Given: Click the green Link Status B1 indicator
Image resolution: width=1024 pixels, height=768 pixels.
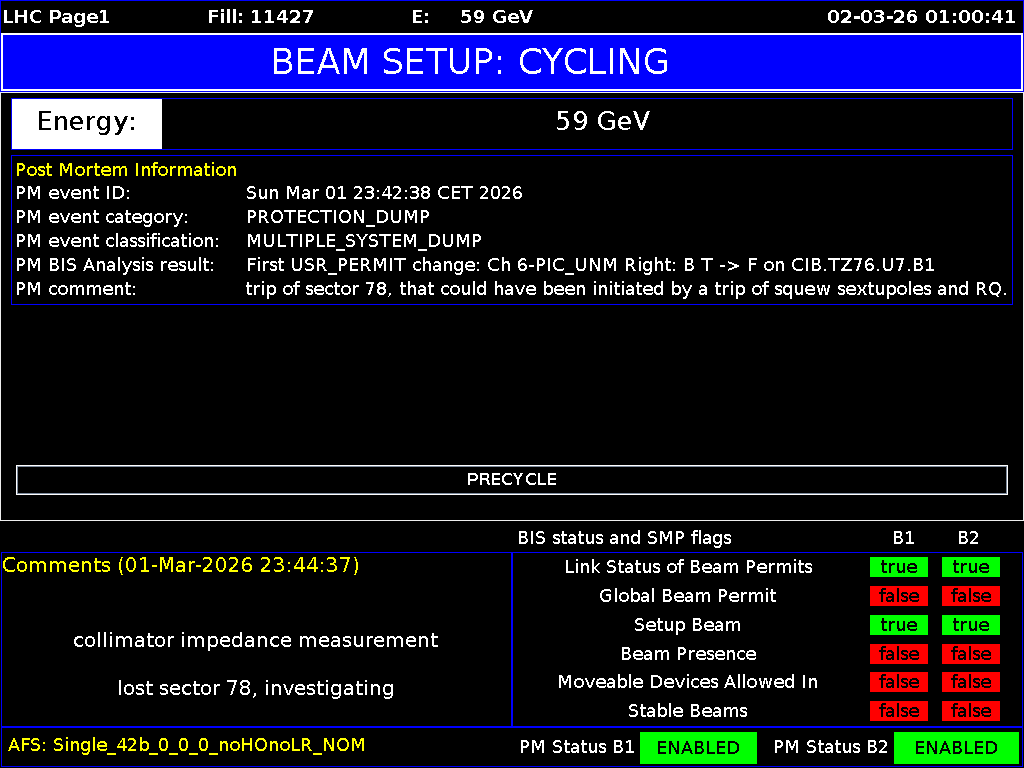Looking at the screenshot, I should [898, 567].
